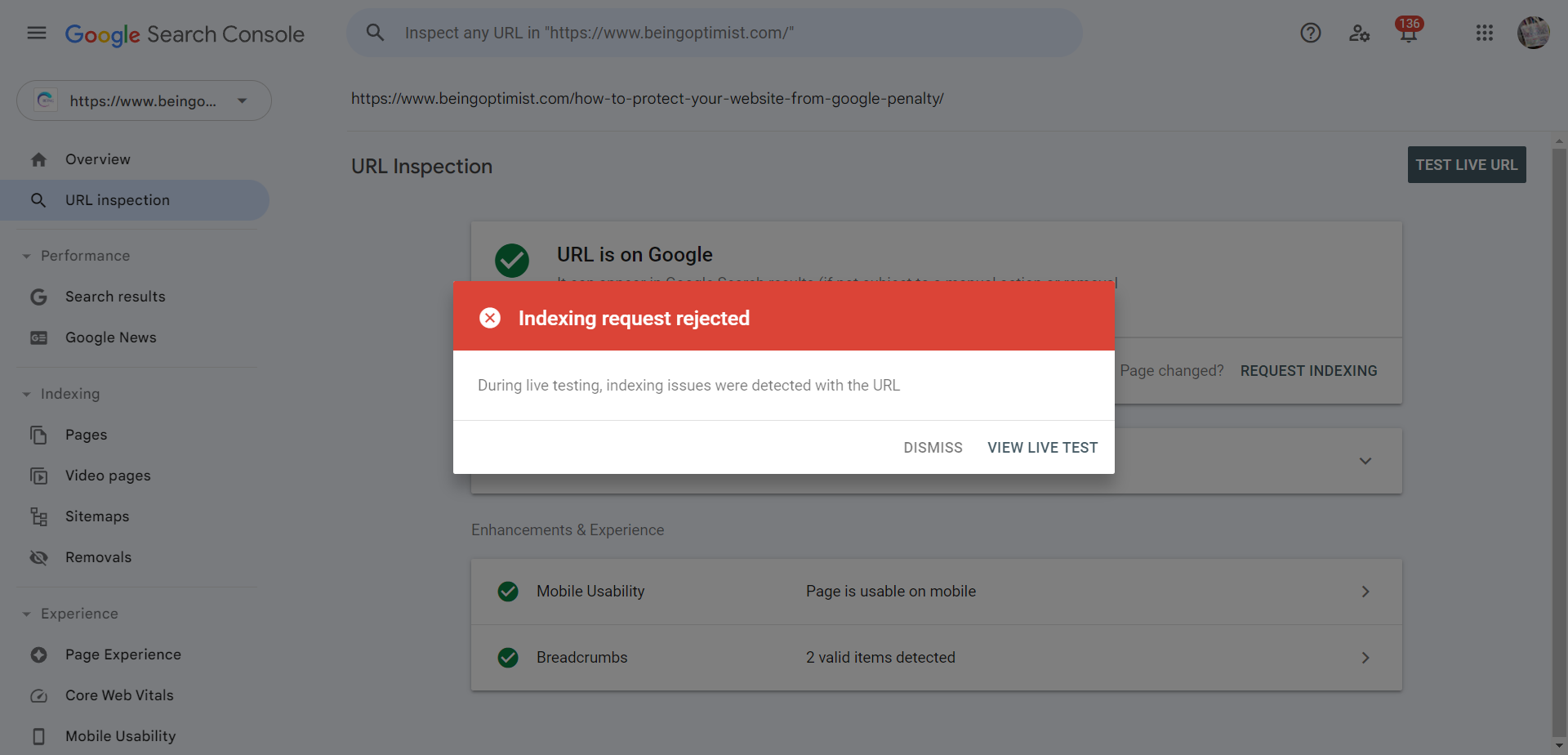
Task: Click REQUEST INDEXING link
Action: 1309,371
